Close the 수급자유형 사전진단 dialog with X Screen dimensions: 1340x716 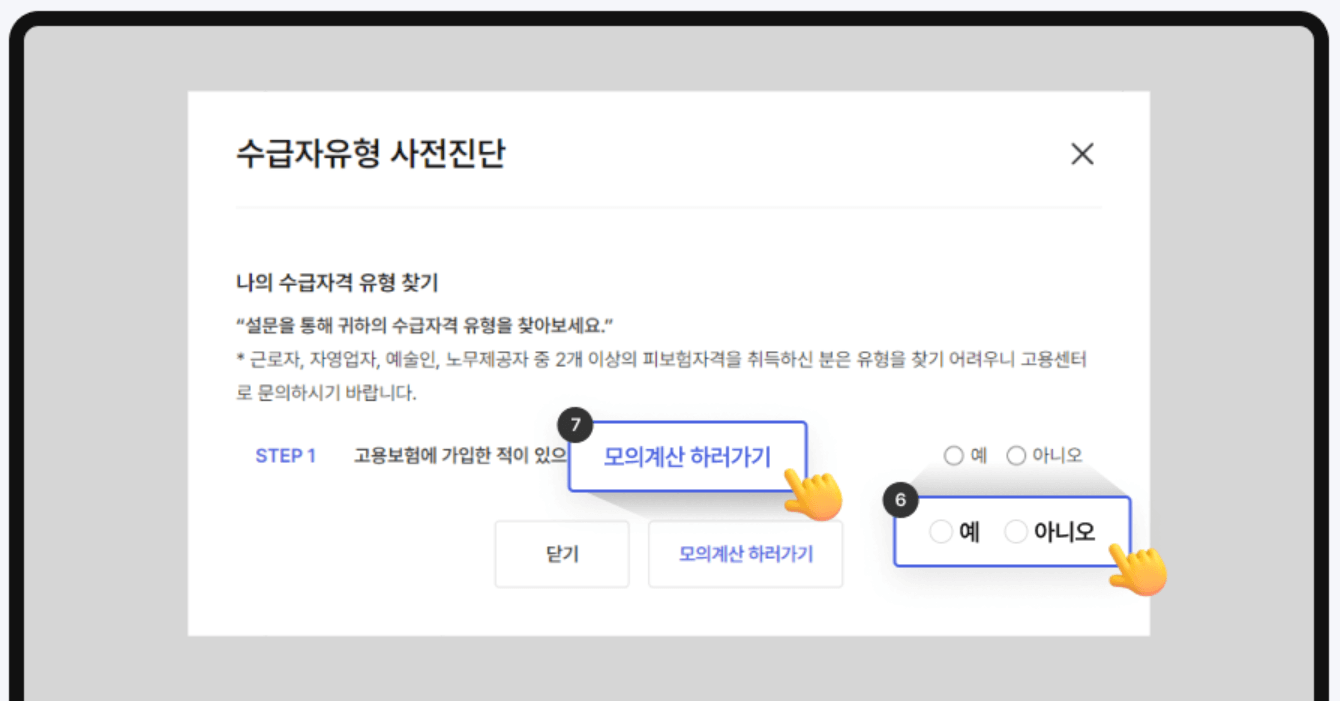1083,154
